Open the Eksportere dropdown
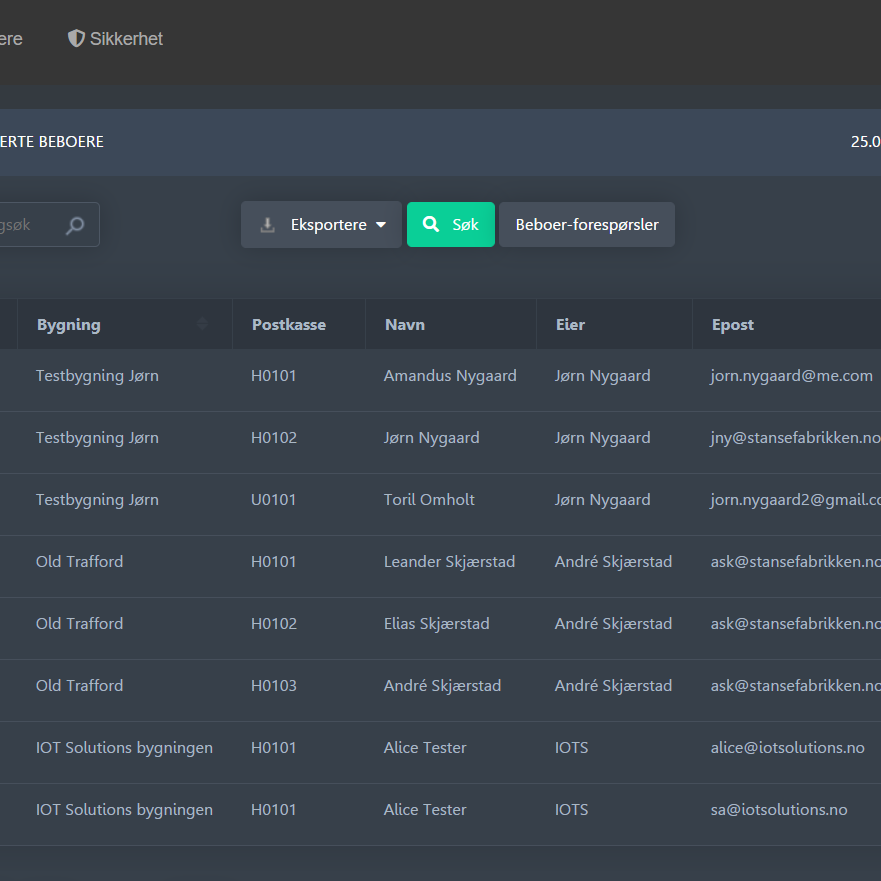Screen dimensions: 881x881 [321, 225]
